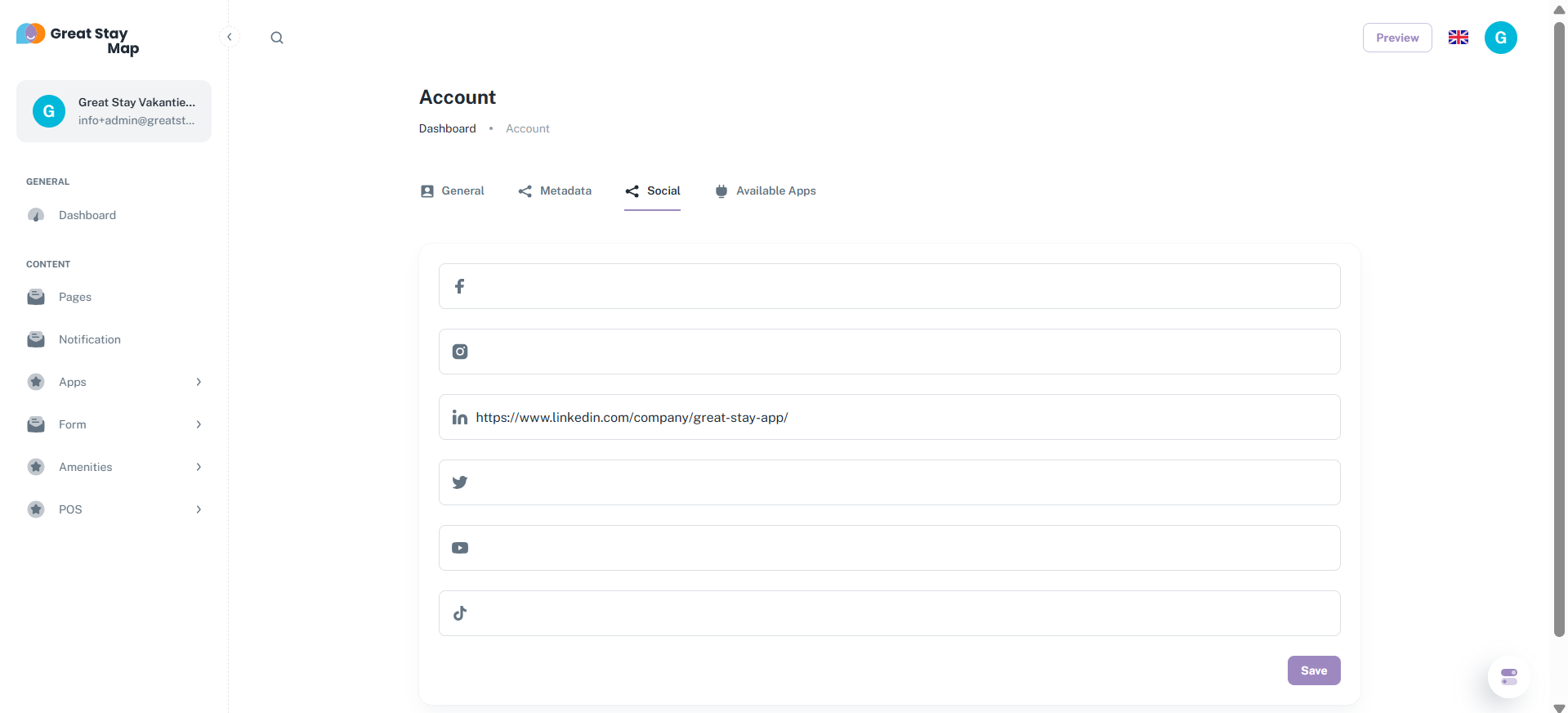Focus the YouTube URL input field
The height and width of the screenshot is (713, 1568).
pyautogui.click(x=890, y=548)
